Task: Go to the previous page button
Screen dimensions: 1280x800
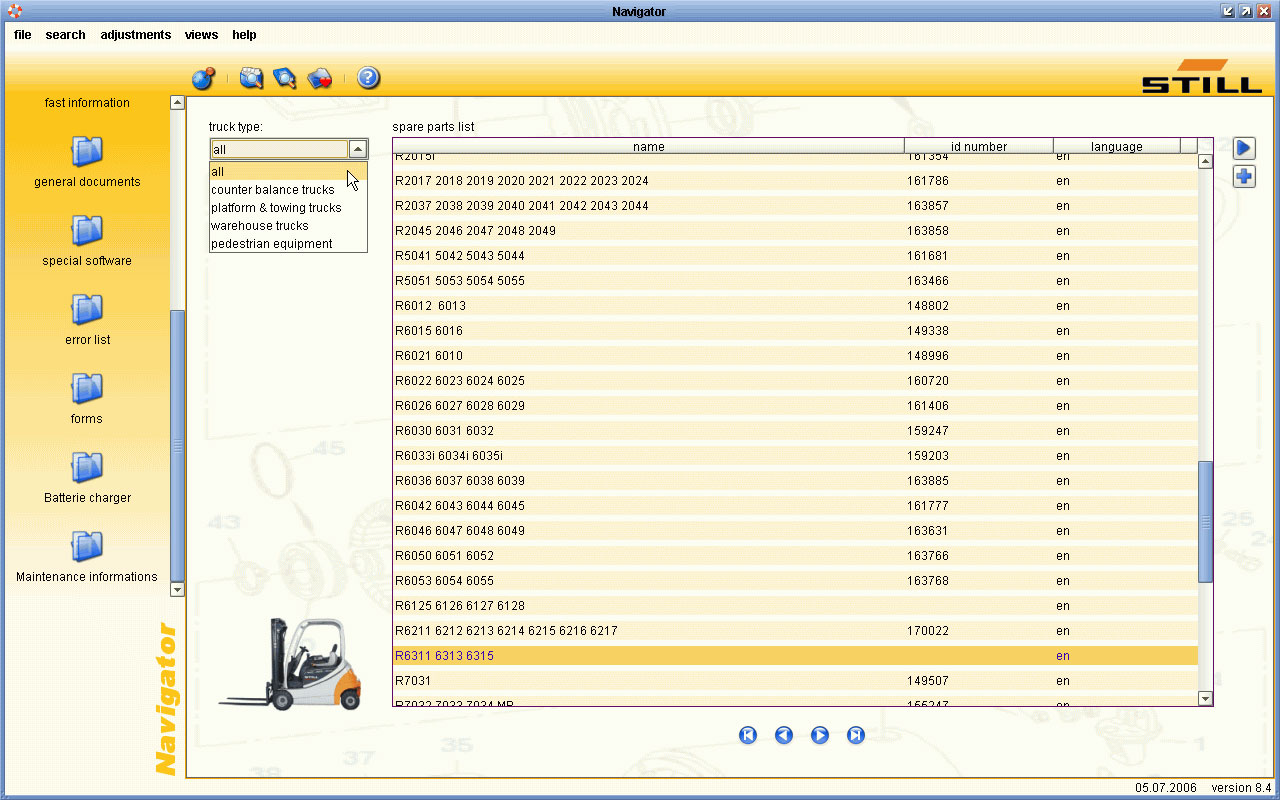Action: pyautogui.click(x=784, y=735)
